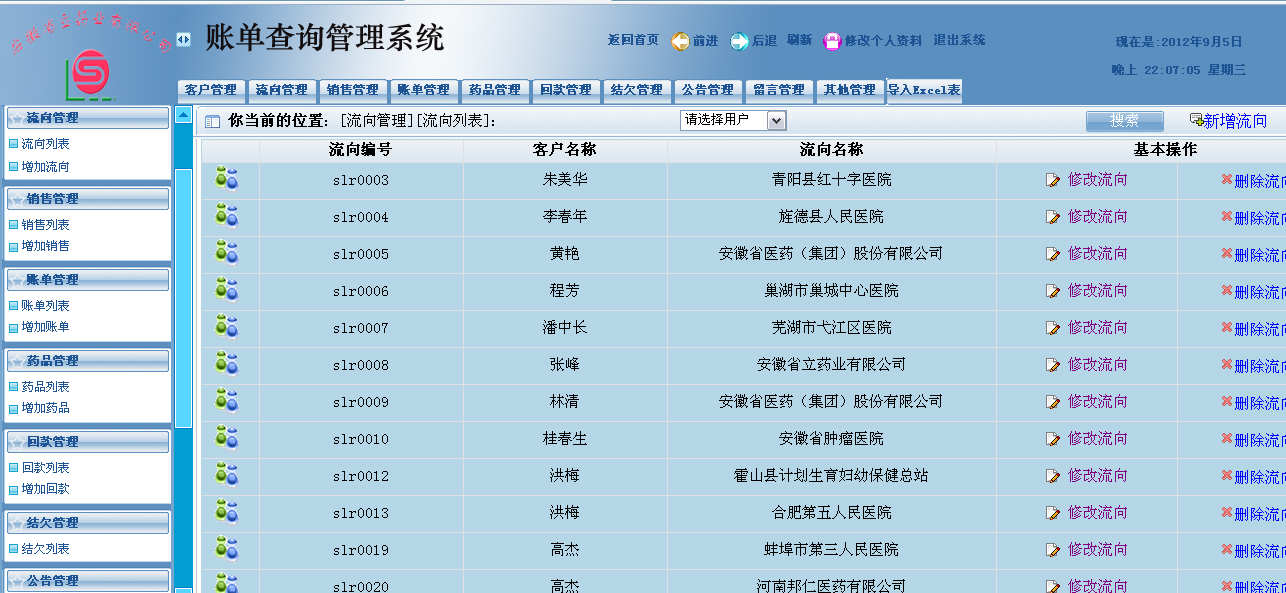The width and height of the screenshot is (1286, 593).
Task: Click the edit personal profile icon
Action: [832, 41]
